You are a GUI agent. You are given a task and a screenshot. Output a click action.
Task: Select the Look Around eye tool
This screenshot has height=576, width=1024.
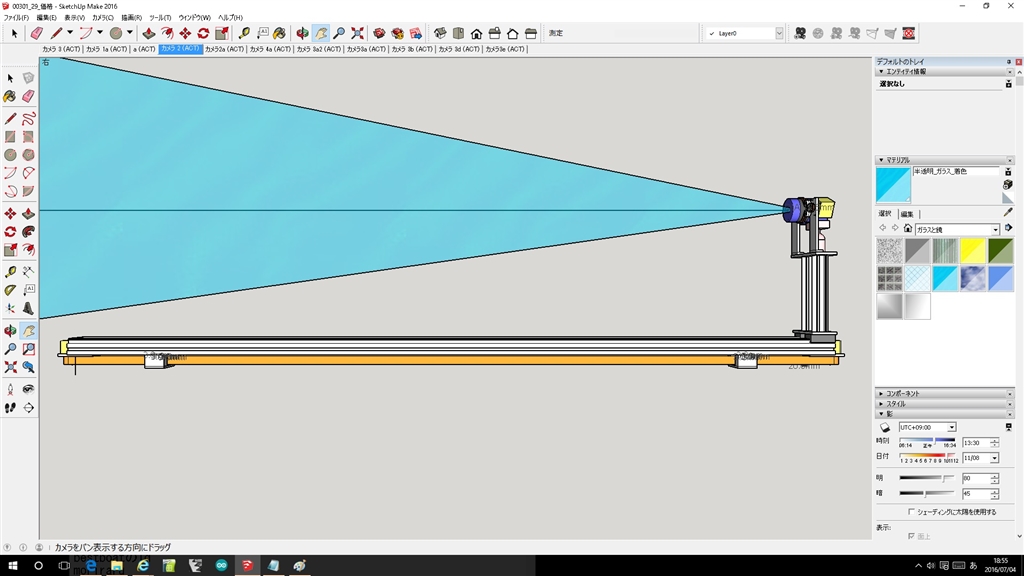tap(28, 390)
